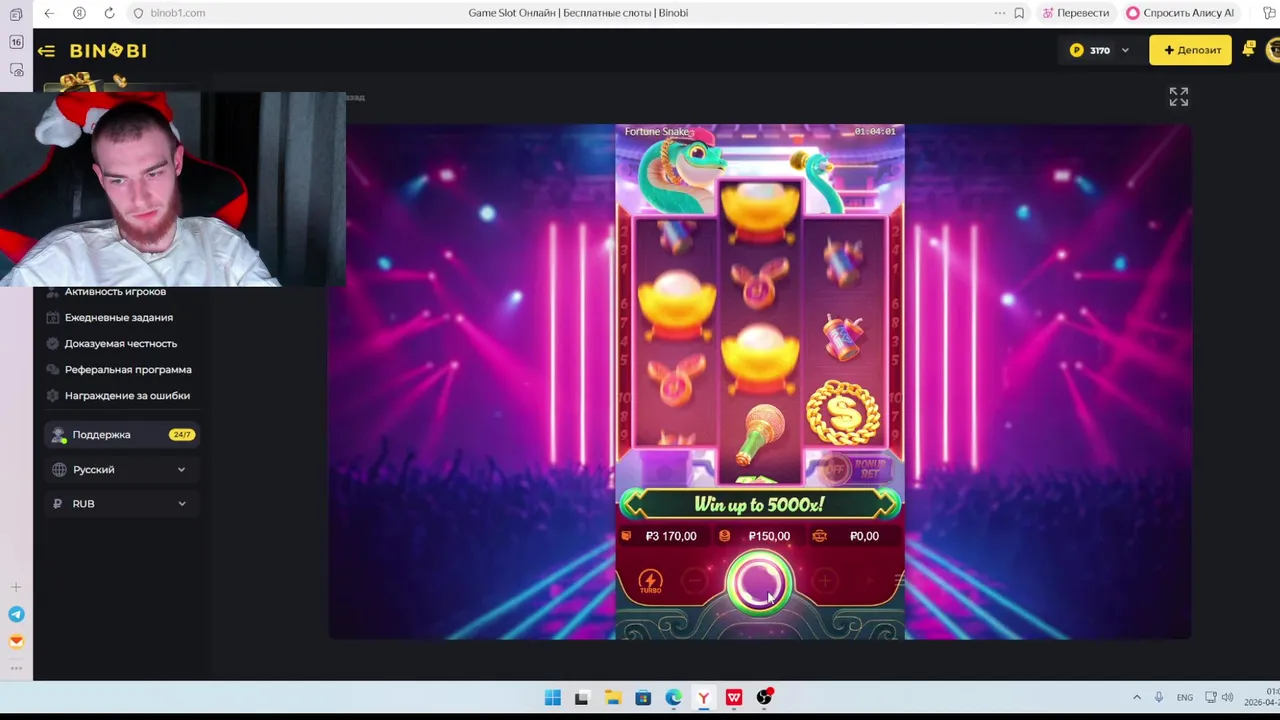Open the slot game hamburger menu

(x=898, y=580)
